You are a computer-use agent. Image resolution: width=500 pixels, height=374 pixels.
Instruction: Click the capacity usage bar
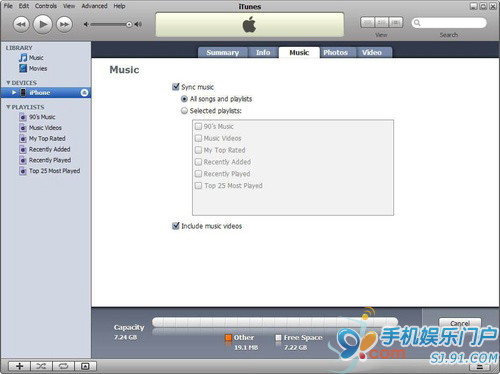(x=275, y=322)
